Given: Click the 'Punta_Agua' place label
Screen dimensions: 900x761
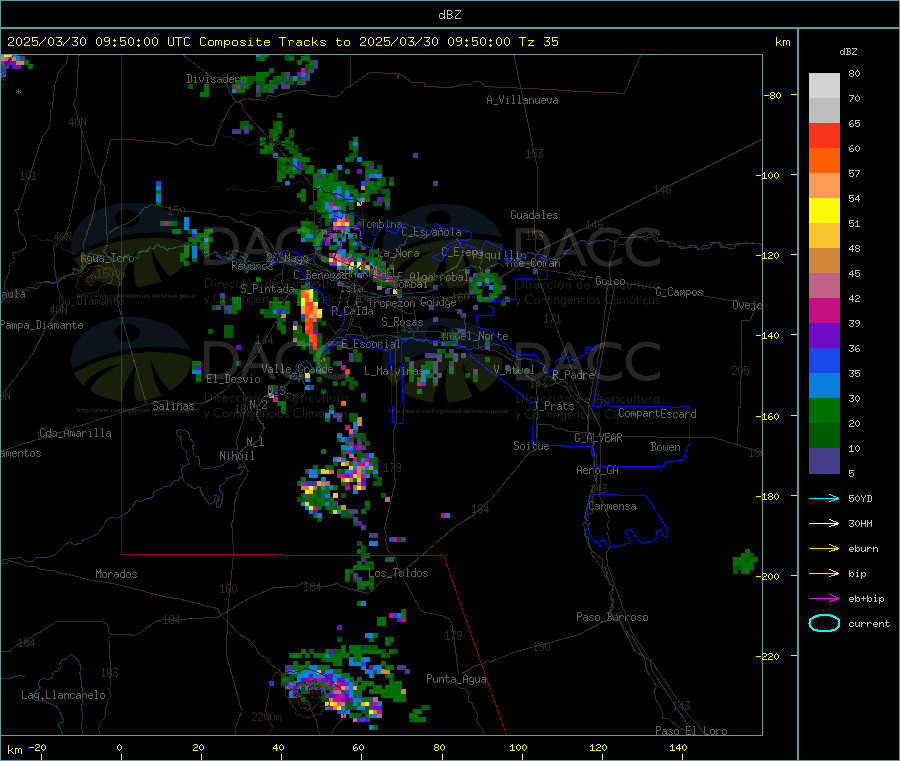Looking at the screenshot, I should click(456, 679).
